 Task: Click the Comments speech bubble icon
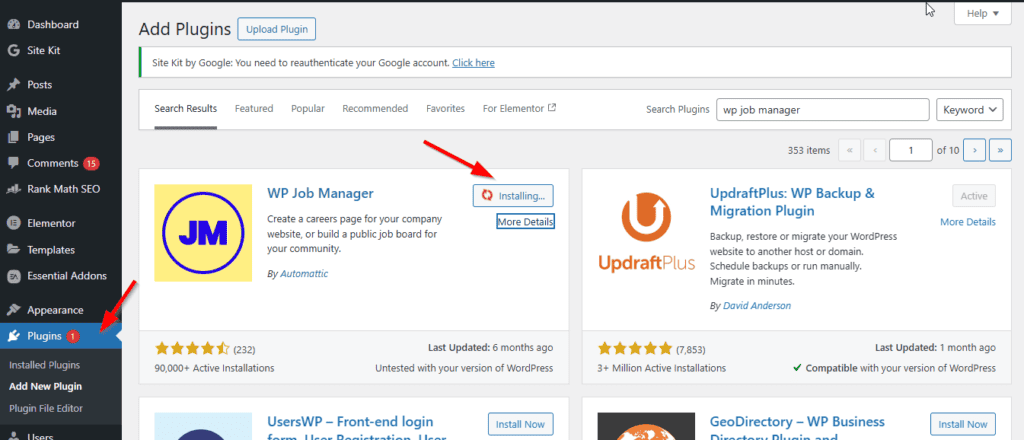[x=13, y=163]
